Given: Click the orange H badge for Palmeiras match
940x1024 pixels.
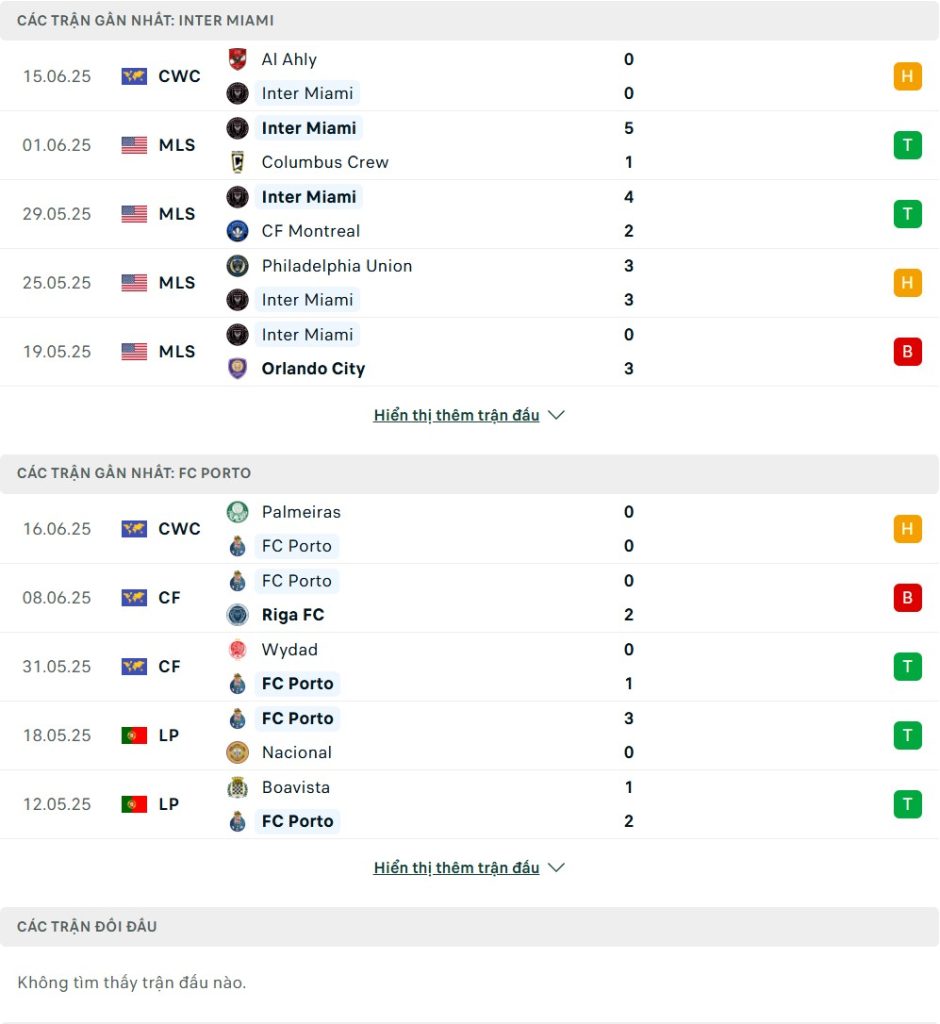Looking at the screenshot, I should (907, 529).
